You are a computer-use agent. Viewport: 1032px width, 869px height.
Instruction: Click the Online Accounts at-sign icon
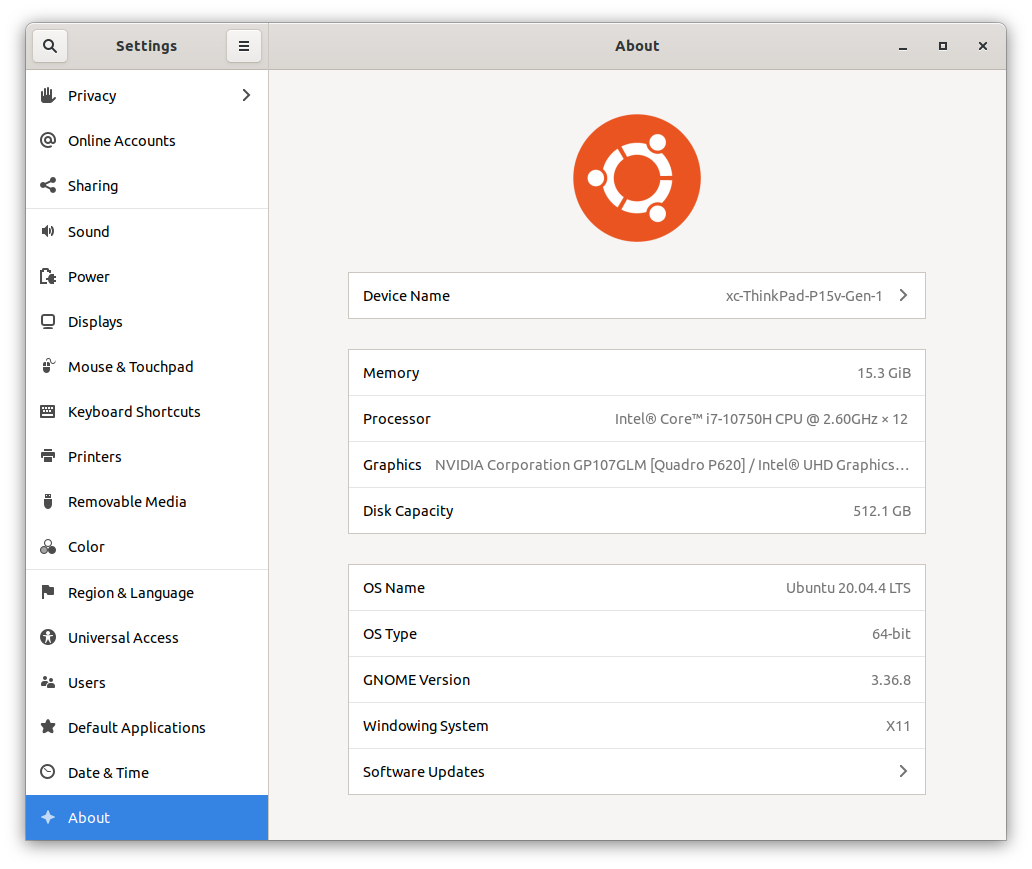point(47,140)
